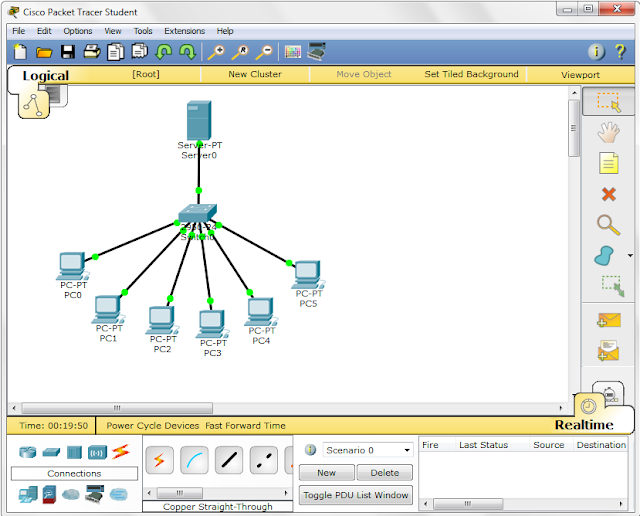
Task: Open the Scenario 0 dropdown
Action: tap(368, 450)
